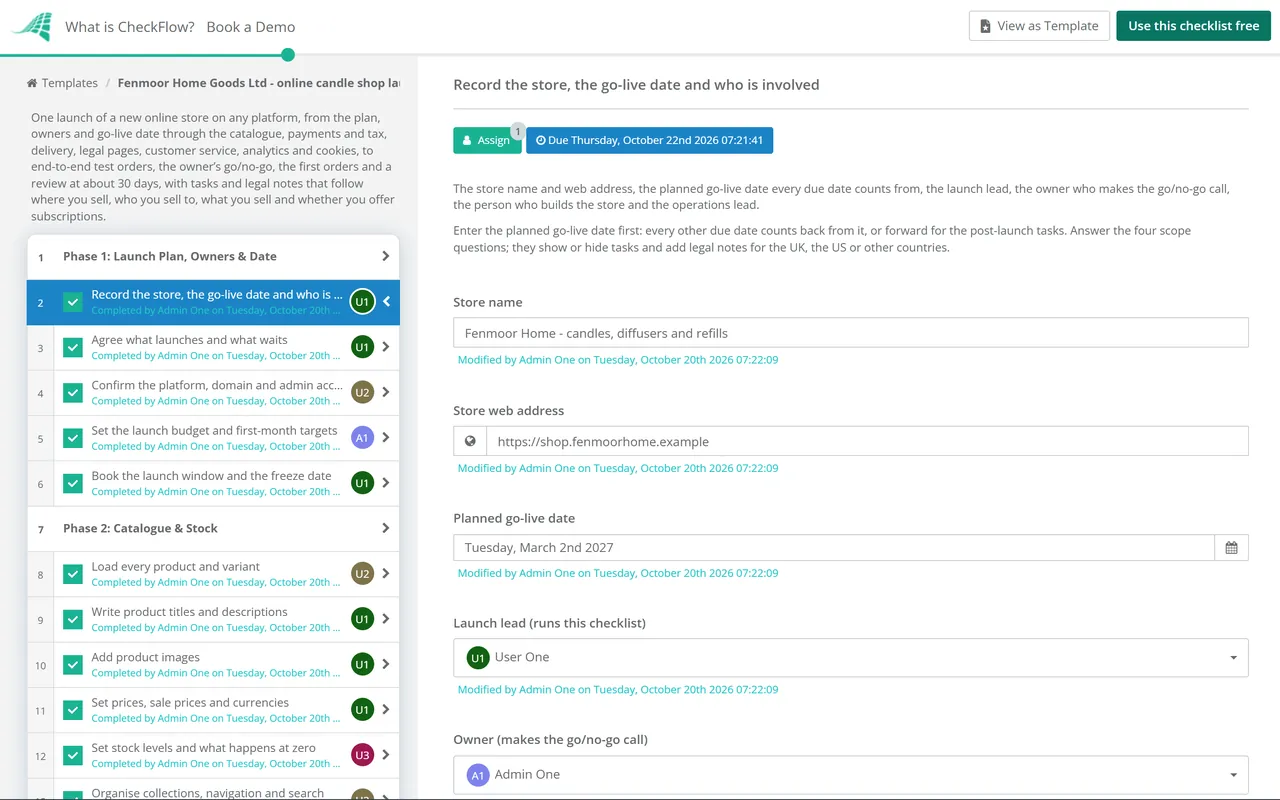Open 'Agree what launches' task via chevron
Screen dimensions: 1280x800
[386, 347]
